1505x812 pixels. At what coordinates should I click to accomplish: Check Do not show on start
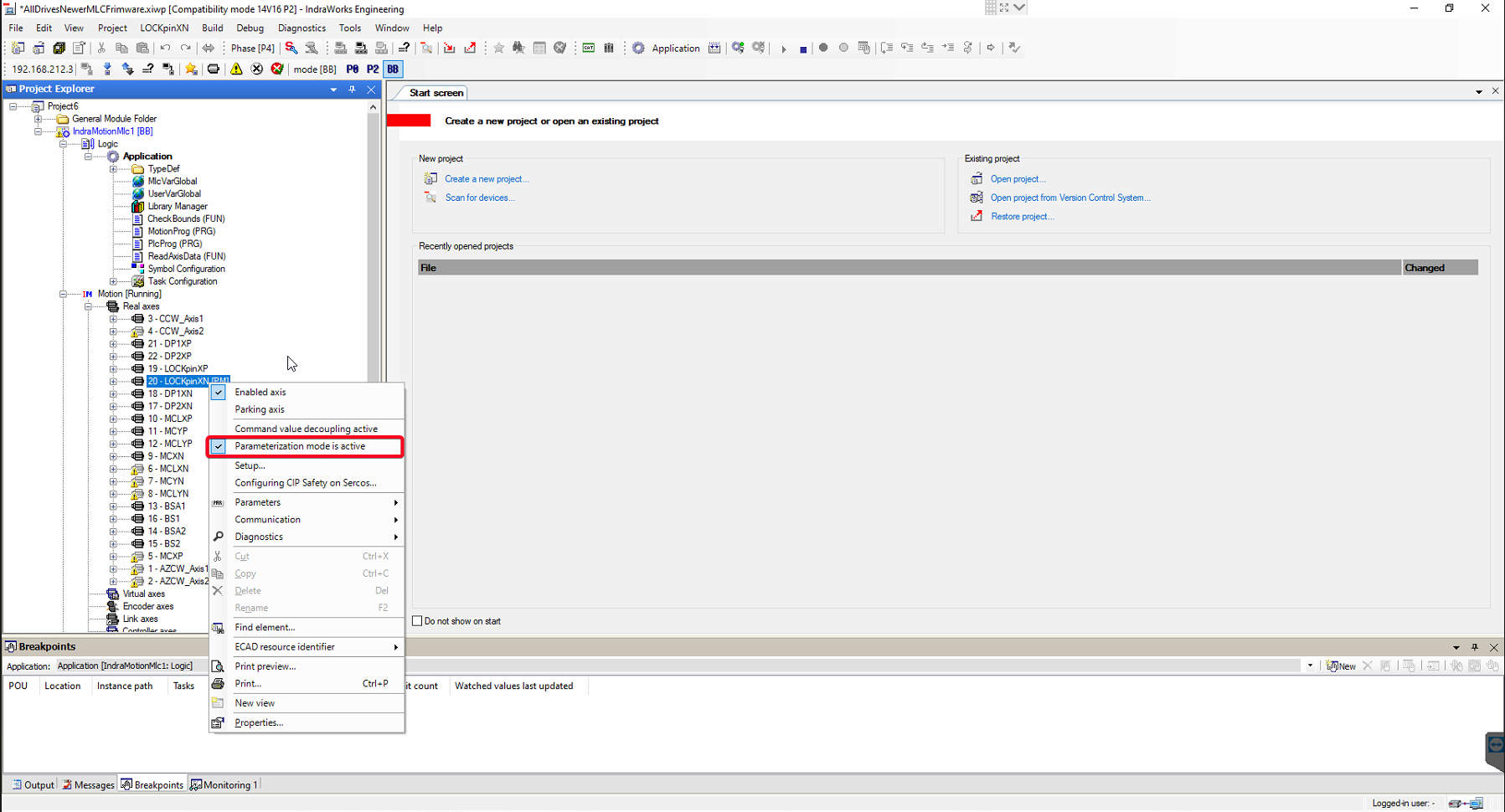(417, 621)
